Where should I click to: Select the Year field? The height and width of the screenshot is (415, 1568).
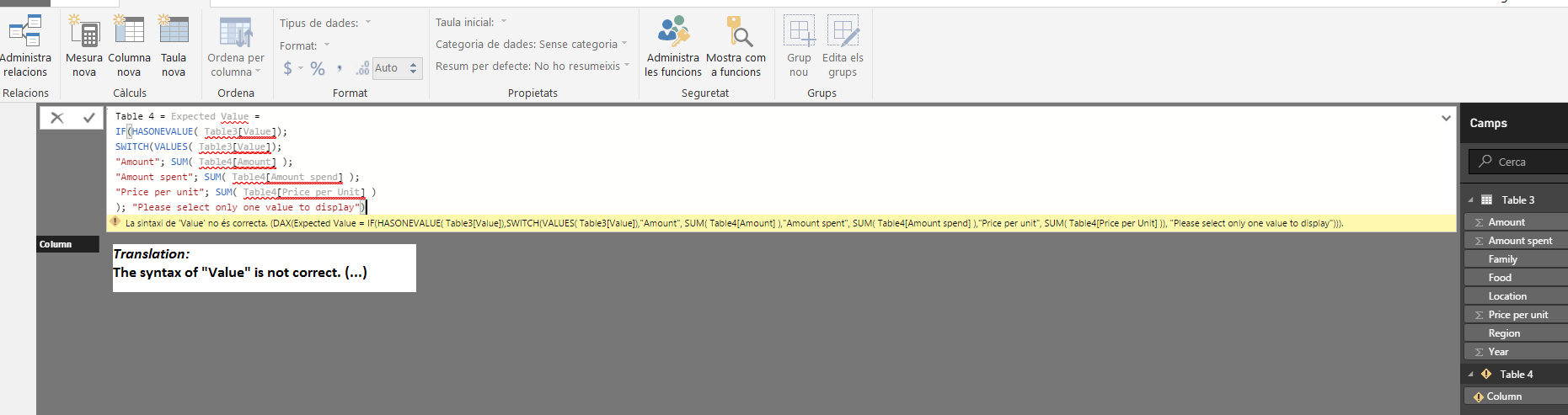pyautogui.click(x=1516, y=352)
